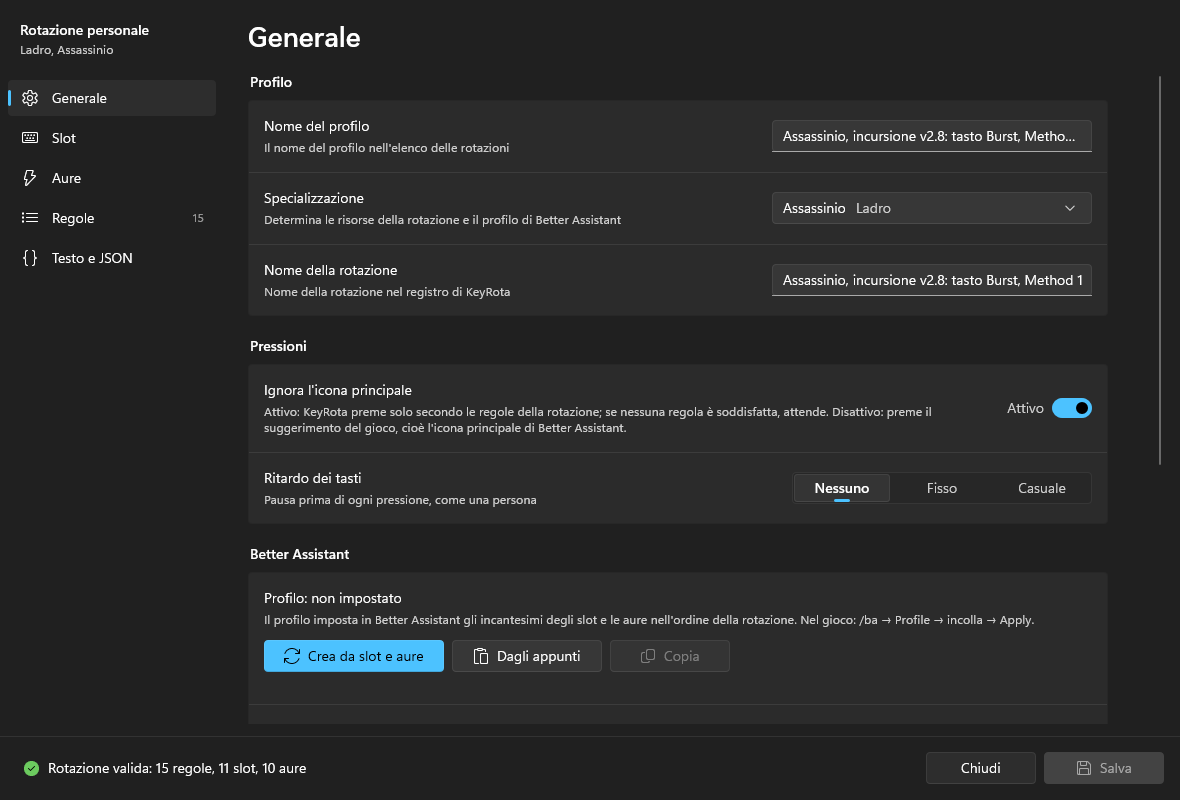The image size is (1180, 800).
Task: Click the vertical scrollbar of settings panel
Action: pos(1160,271)
